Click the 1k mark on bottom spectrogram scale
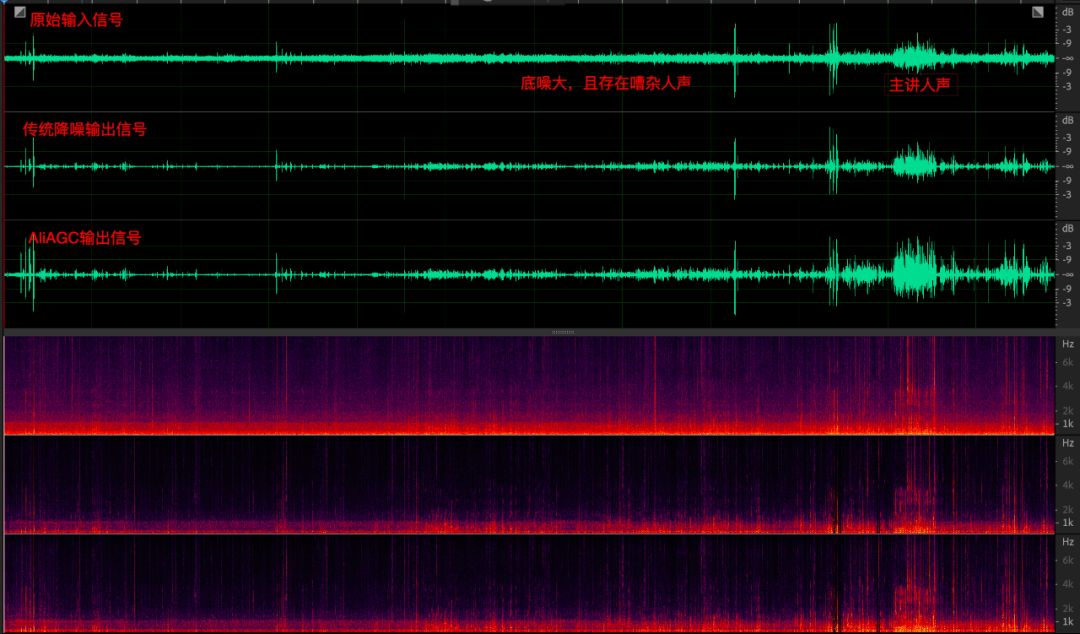 click(1067, 621)
